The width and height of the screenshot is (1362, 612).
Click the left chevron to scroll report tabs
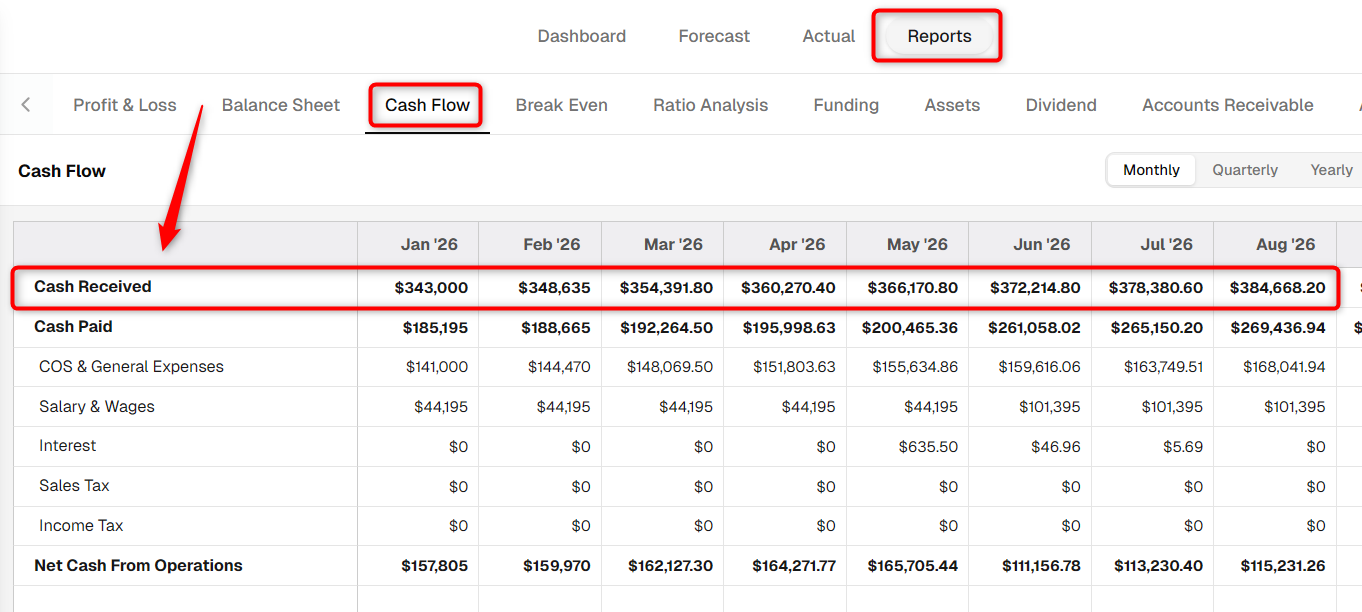pyautogui.click(x=26, y=105)
